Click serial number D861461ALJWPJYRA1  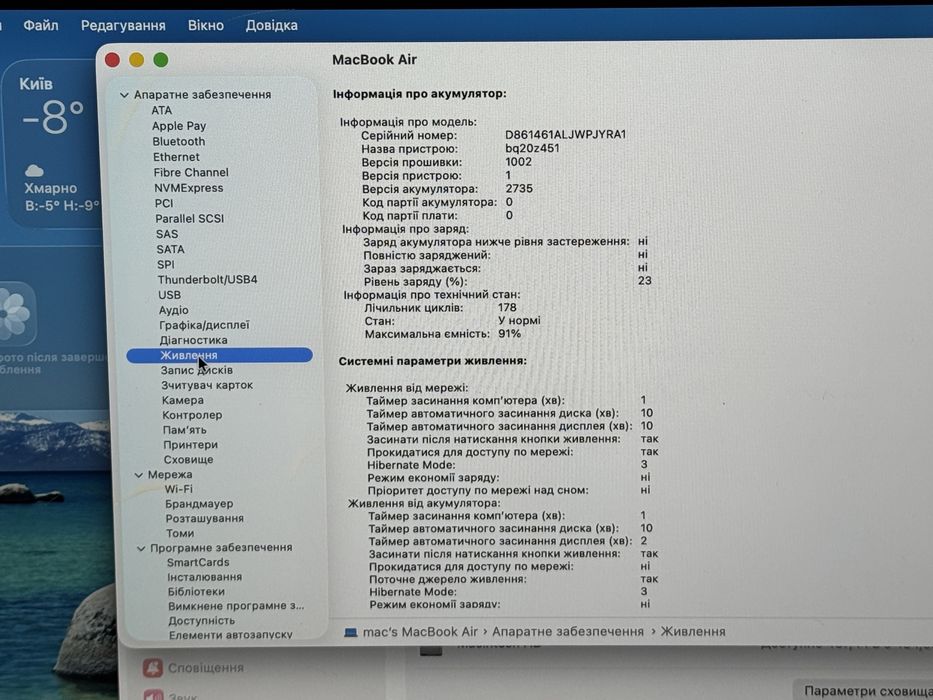point(565,135)
